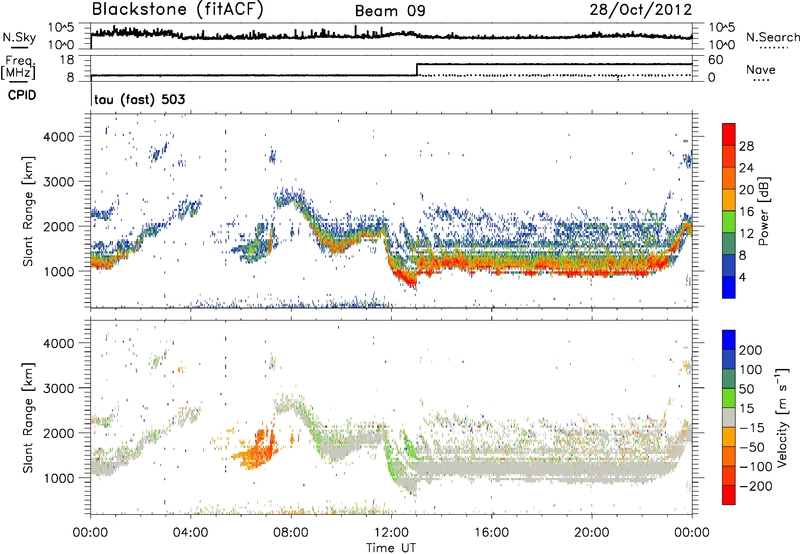
Task: Click the '16:00' time axis tick label
Action: click(x=491, y=533)
